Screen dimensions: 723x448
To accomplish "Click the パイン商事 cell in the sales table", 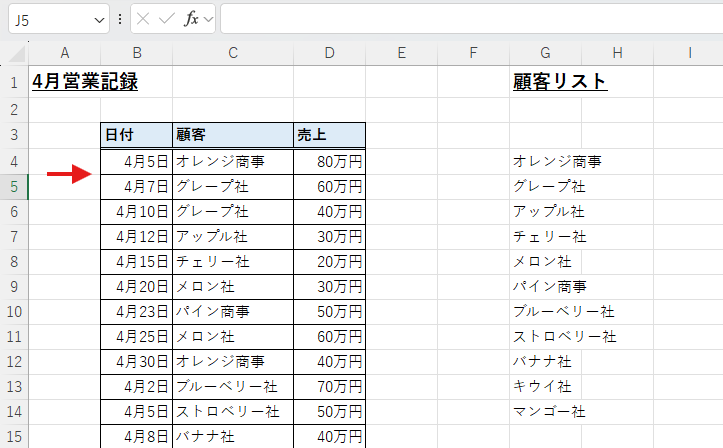I will click(232, 311).
